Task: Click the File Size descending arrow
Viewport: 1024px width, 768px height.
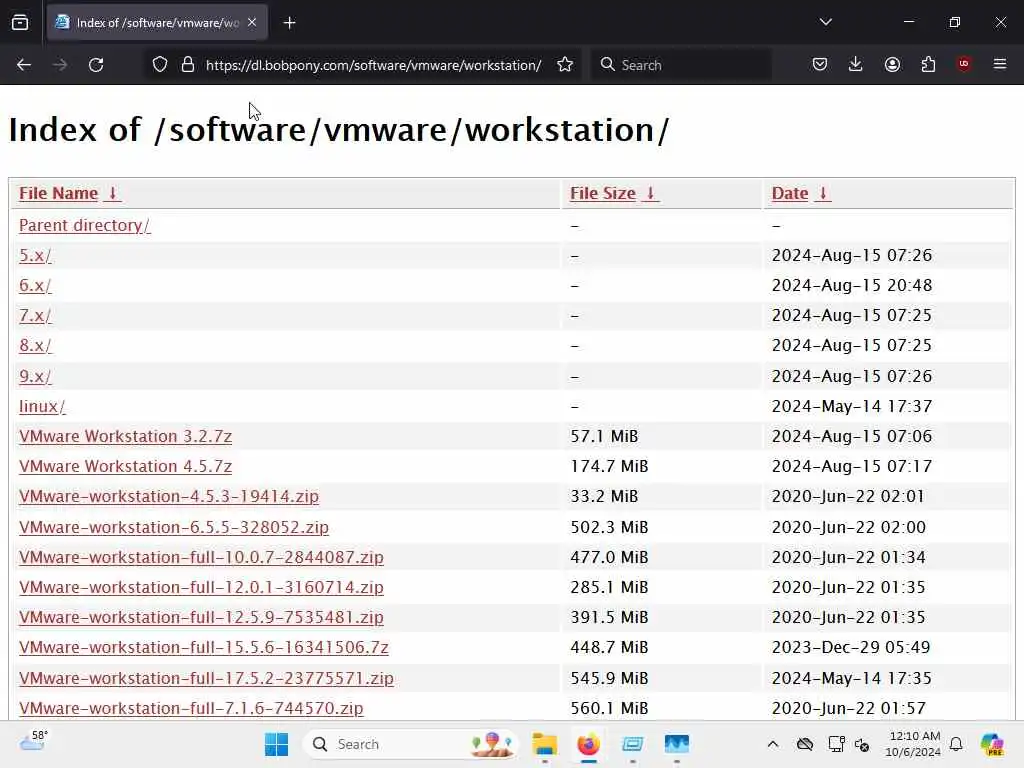Action: pos(650,193)
